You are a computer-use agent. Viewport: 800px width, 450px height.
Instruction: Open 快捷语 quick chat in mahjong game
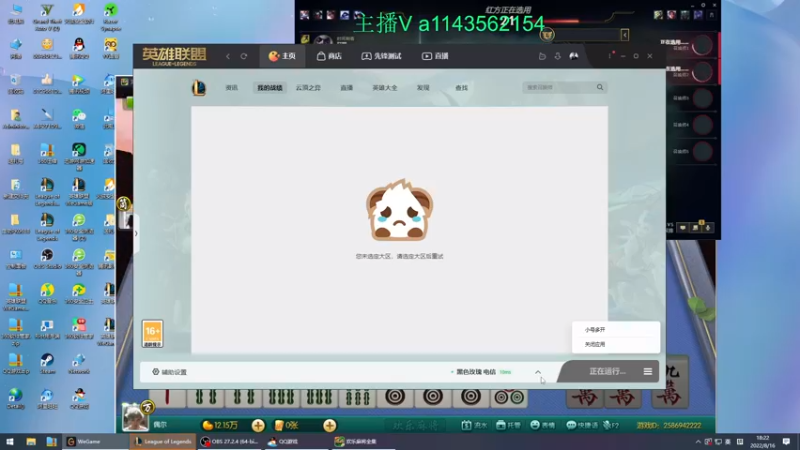tap(582, 425)
